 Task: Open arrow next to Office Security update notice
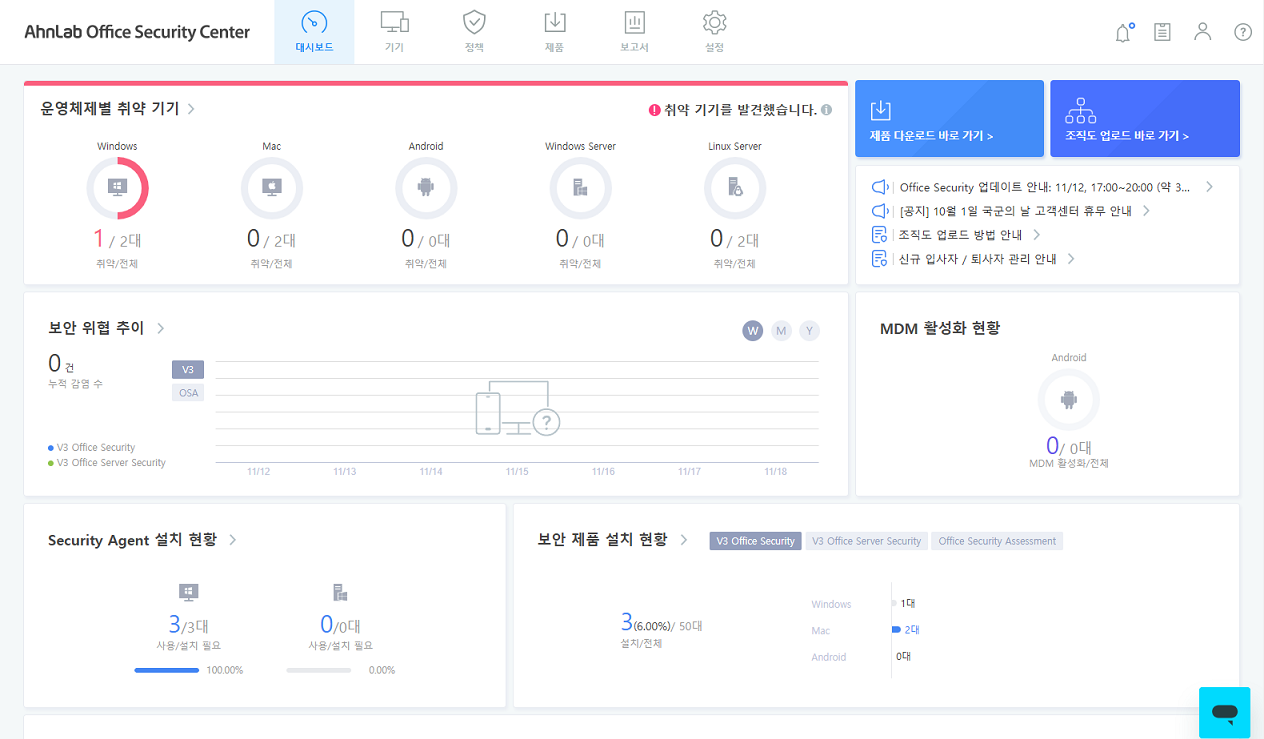coord(1209,187)
